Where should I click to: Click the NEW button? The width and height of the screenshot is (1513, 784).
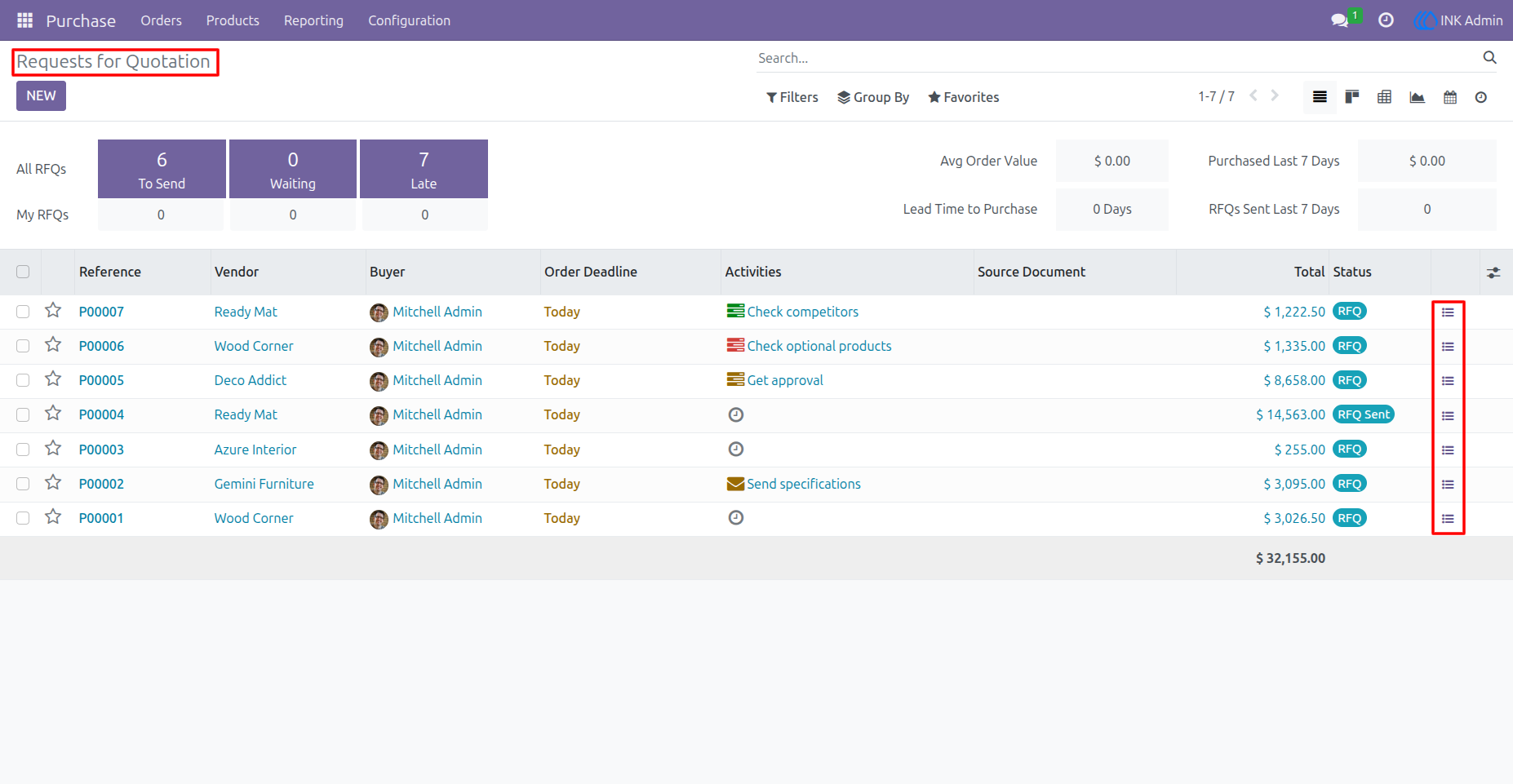pos(41,95)
